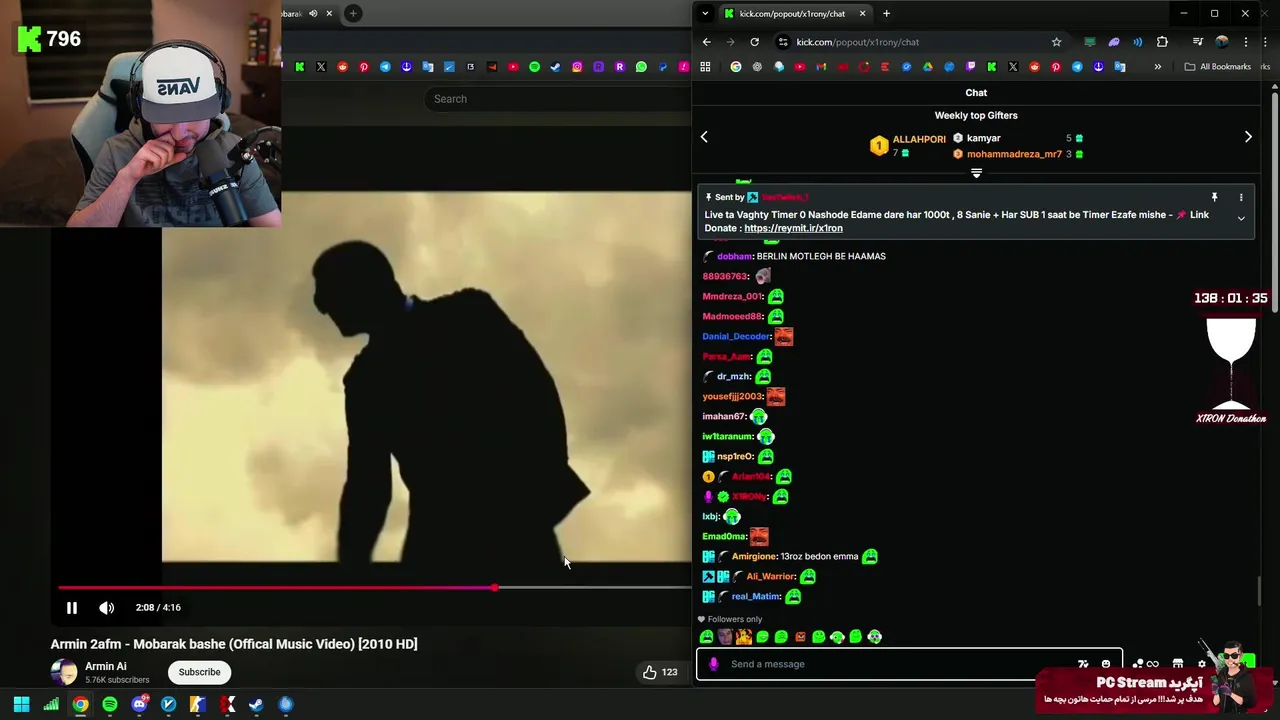Seek on the YouTube red progress bar
Viewport: 1280px width, 720px height.
[x=375, y=588]
